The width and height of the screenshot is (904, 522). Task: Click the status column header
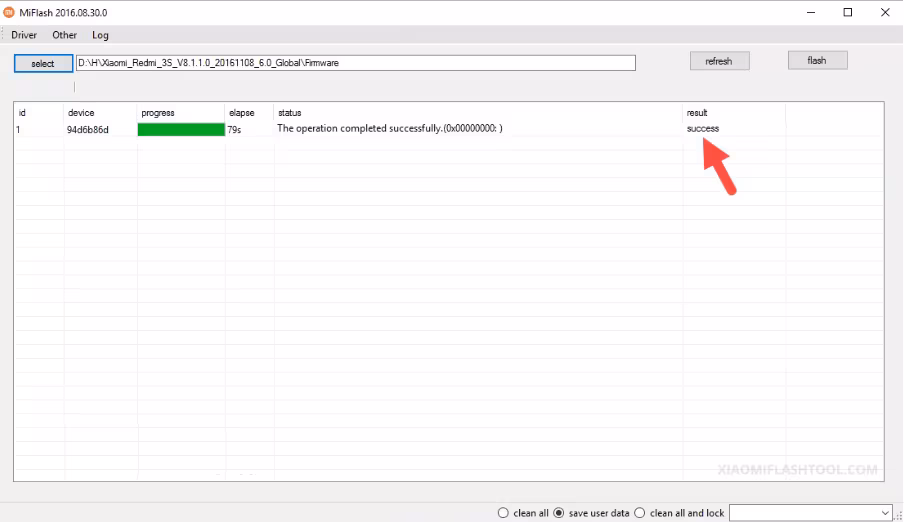point(290,113)
